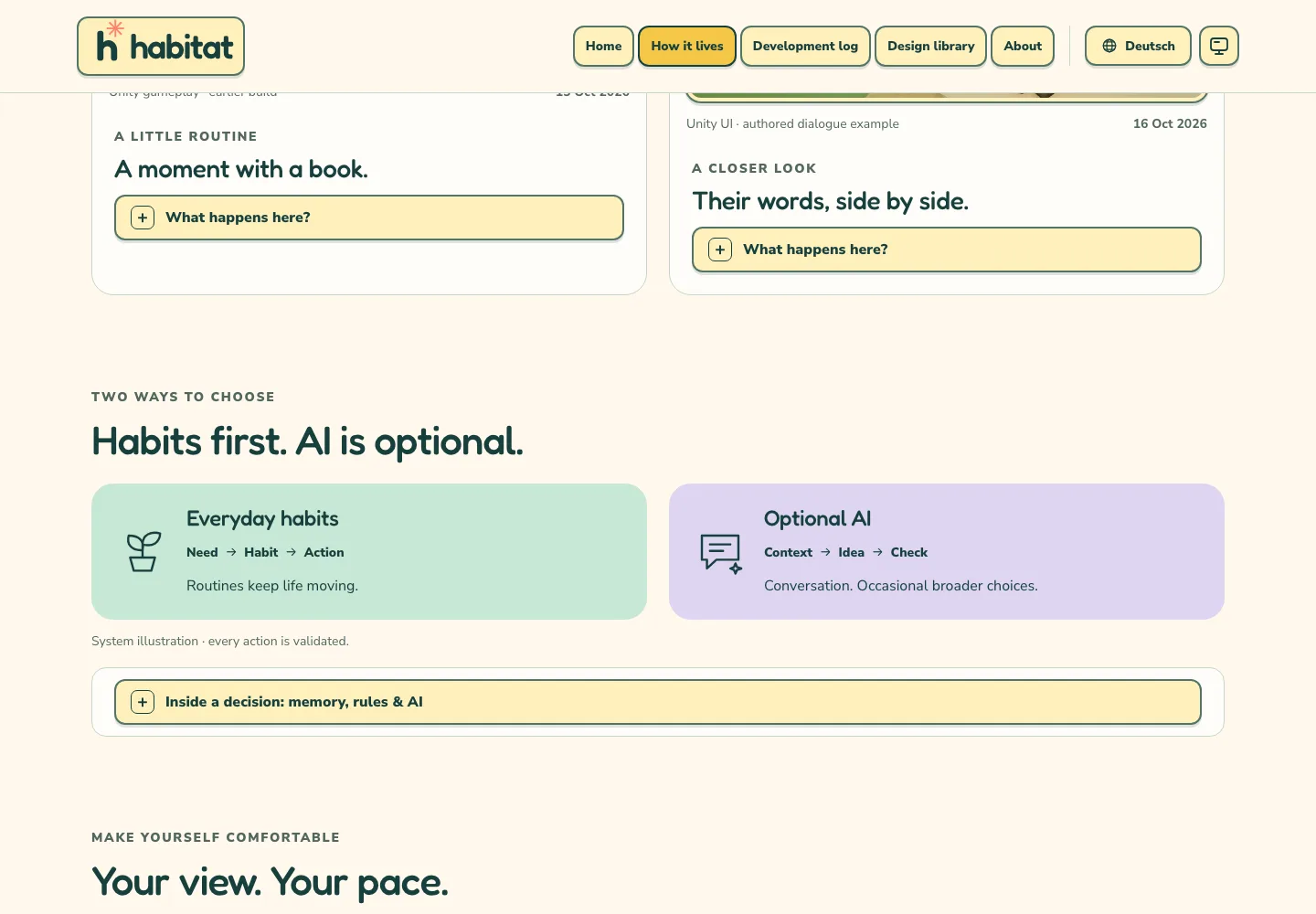This screenshot has width=1316, height=914.
Task: Expand Inside a decision: memory, rules & AI
Action: click(658, 702)
